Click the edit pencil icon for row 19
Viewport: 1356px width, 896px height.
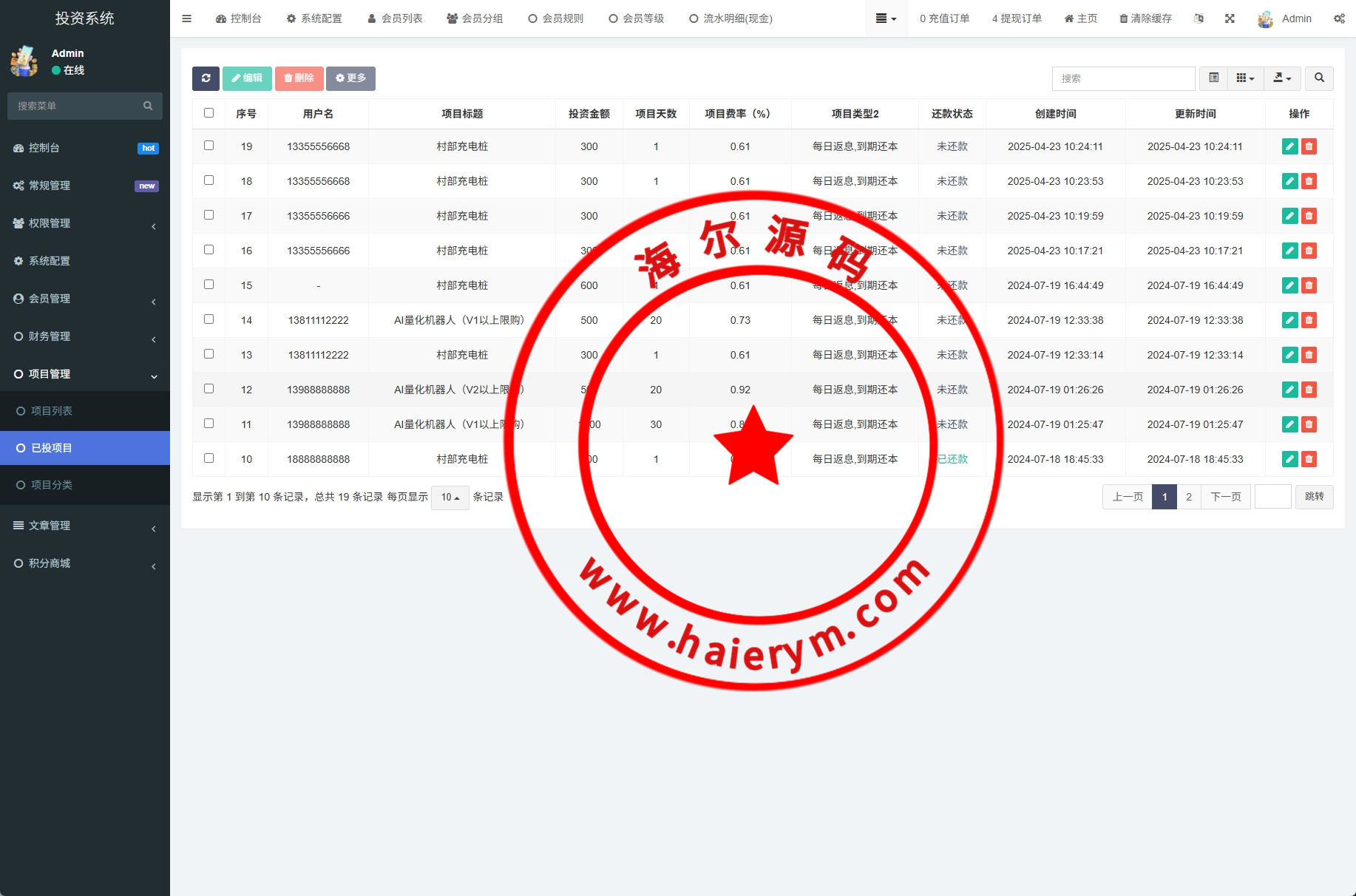pyautogui.click(x=1289, y=146)
